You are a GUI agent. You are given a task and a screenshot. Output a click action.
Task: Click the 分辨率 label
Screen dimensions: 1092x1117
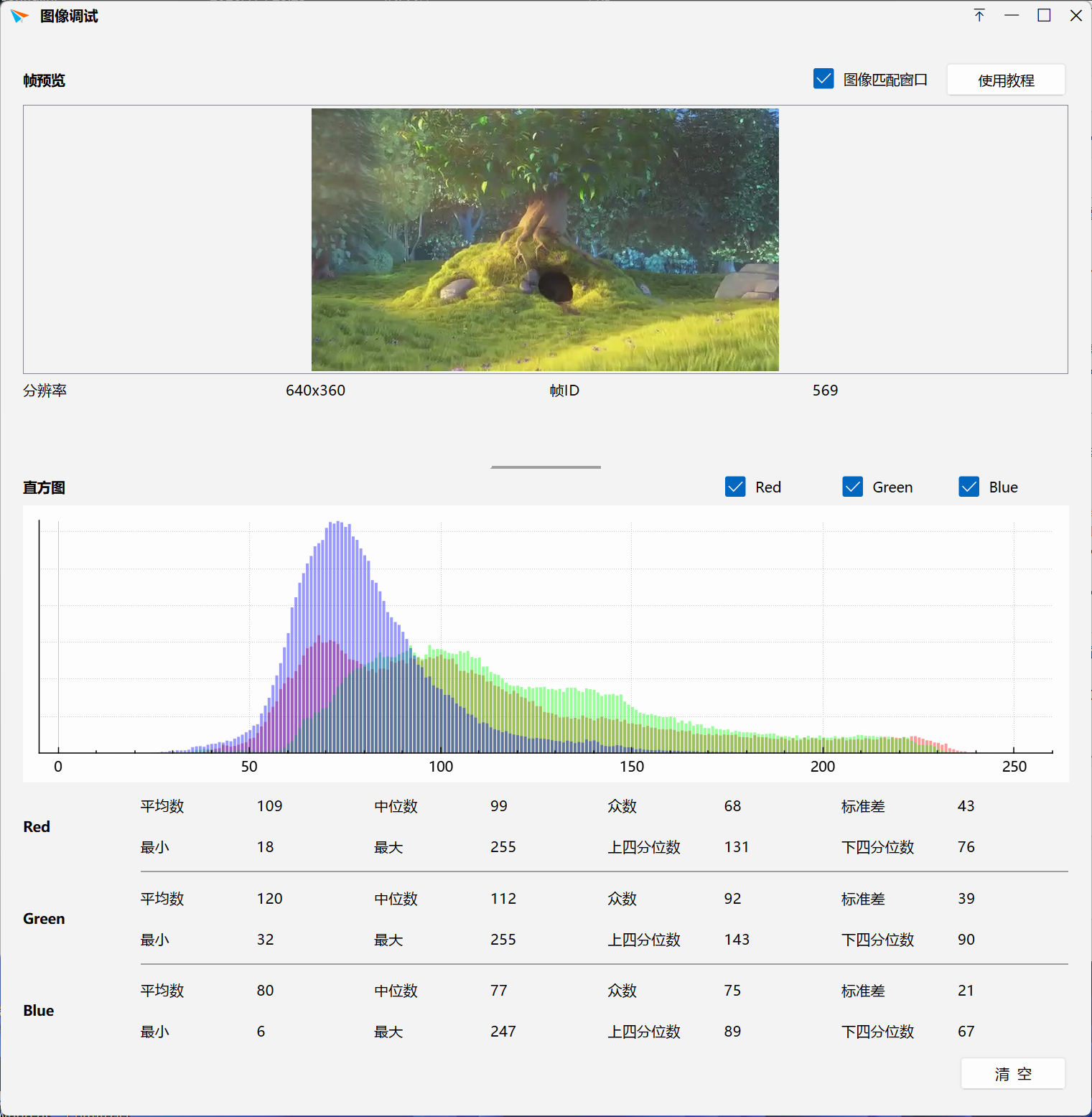45,391
